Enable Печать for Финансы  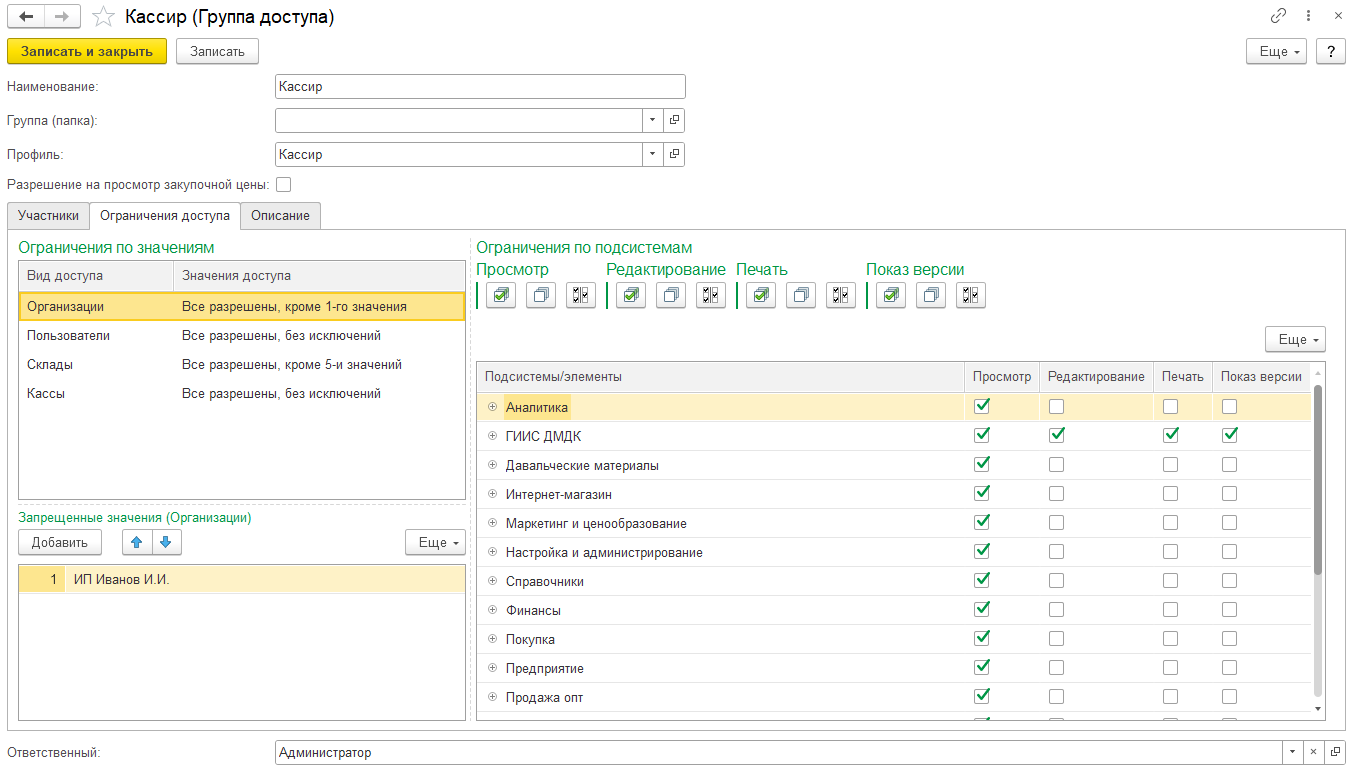tap(1170, 609)
